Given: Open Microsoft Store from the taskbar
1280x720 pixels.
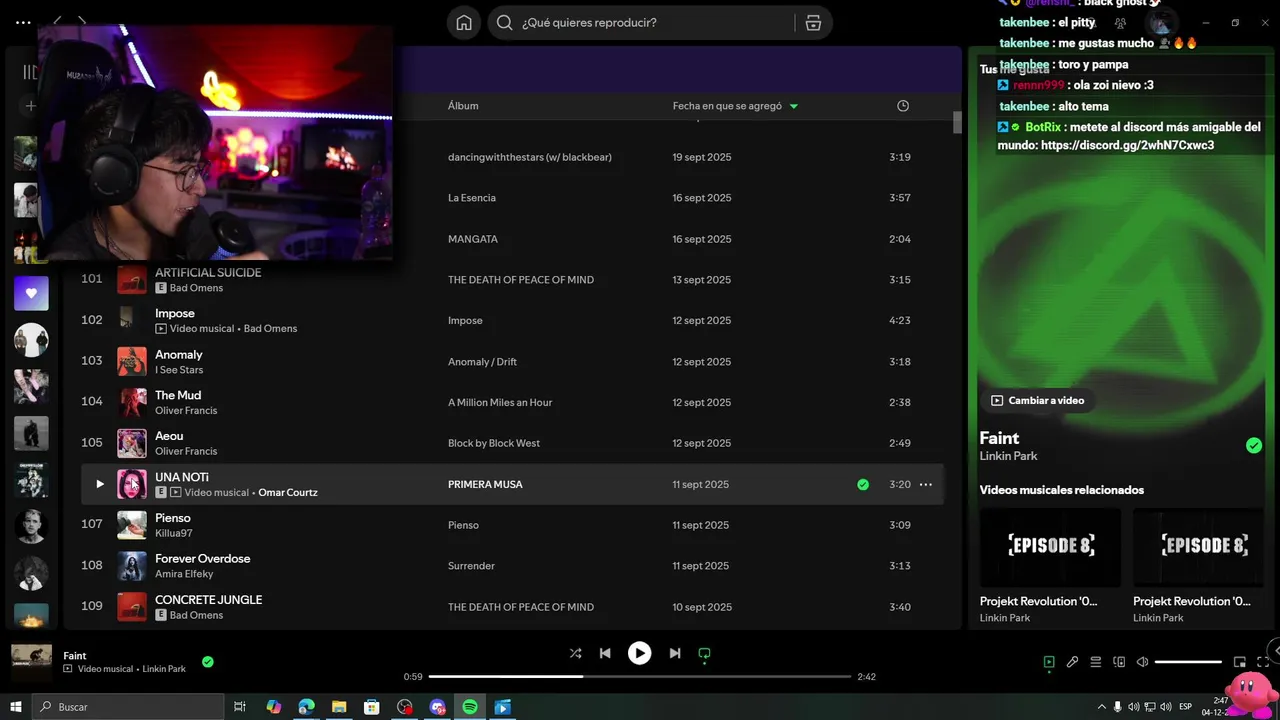Looking at the screenshot, I should 372,707.
